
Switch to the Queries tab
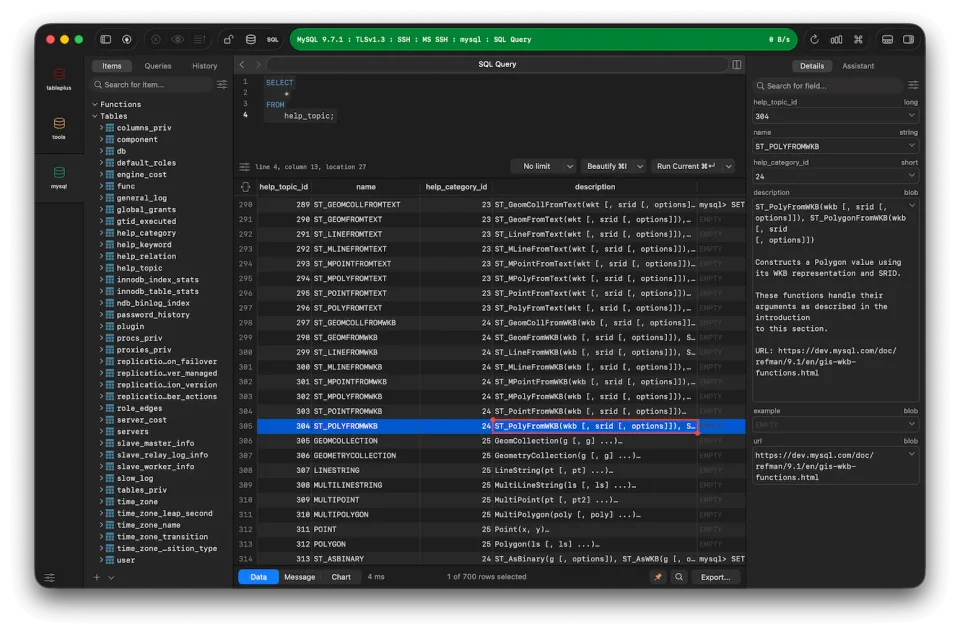[x=157, y=65]
